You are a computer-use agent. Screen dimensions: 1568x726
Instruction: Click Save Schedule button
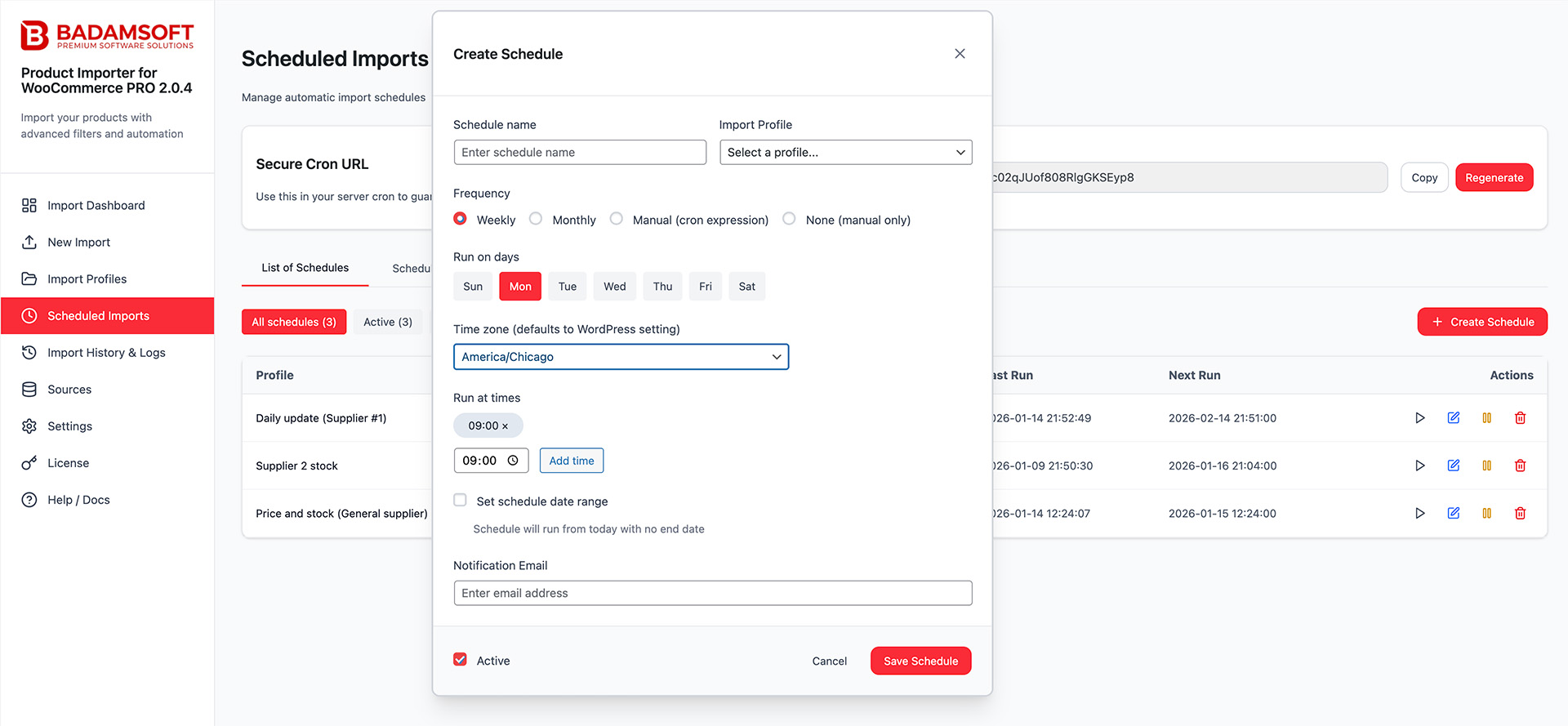[x=921, y=661]
